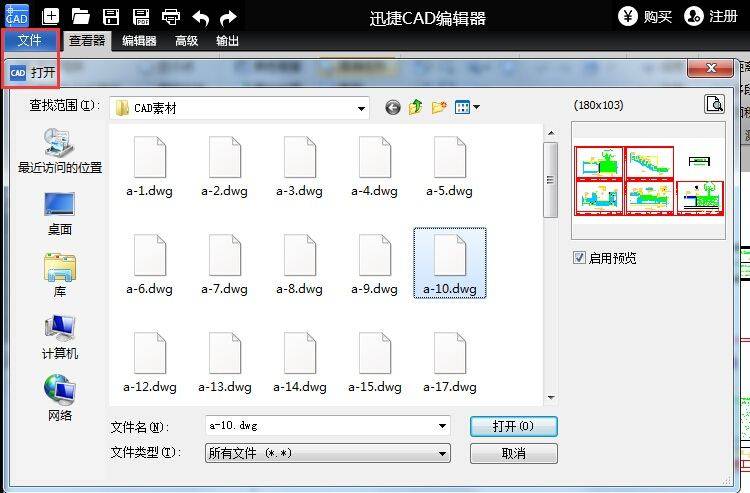Select file a-1.dwg
Image resolution: width=750 pixels, height=493 pixels.
tap(150, 167)
